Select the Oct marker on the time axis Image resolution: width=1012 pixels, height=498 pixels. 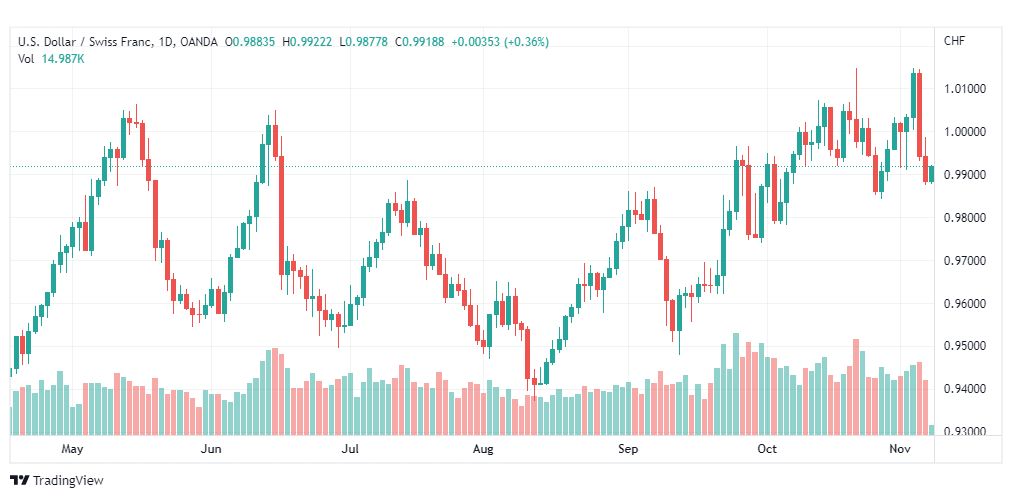click(767, 449)
